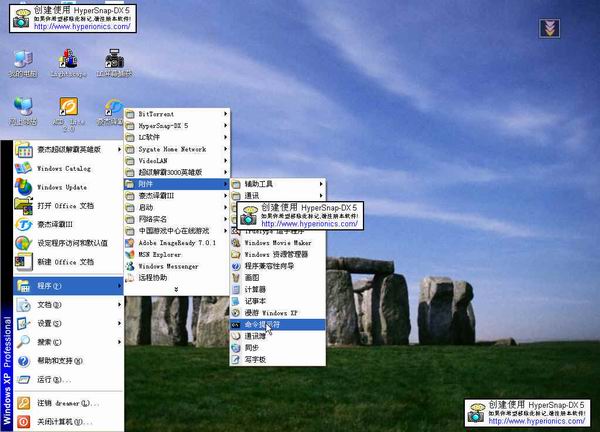
Task: Launch MSN Explorer from Programs
Action: point(177,254)
